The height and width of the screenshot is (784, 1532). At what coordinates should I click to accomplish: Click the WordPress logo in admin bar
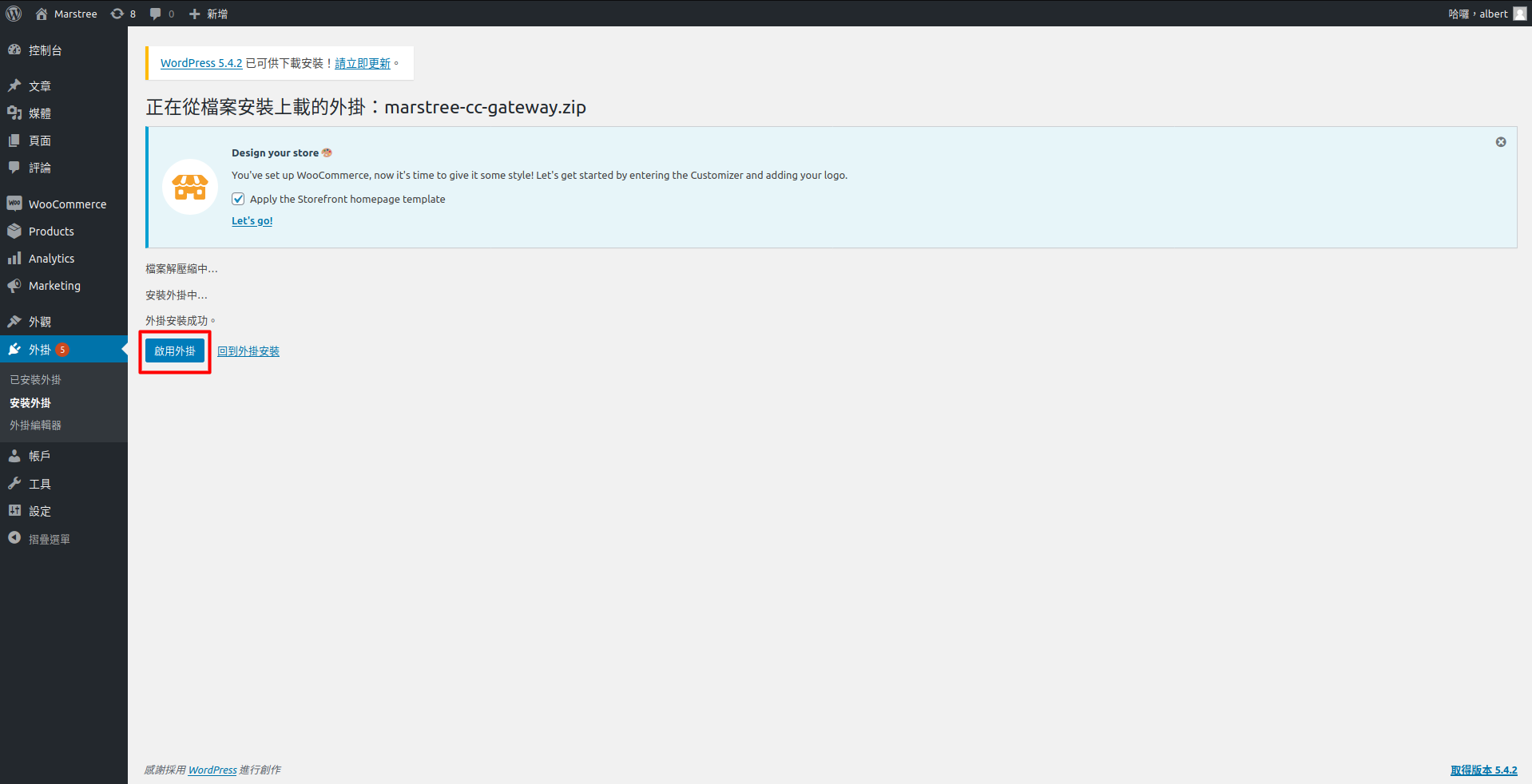(14, 14)
